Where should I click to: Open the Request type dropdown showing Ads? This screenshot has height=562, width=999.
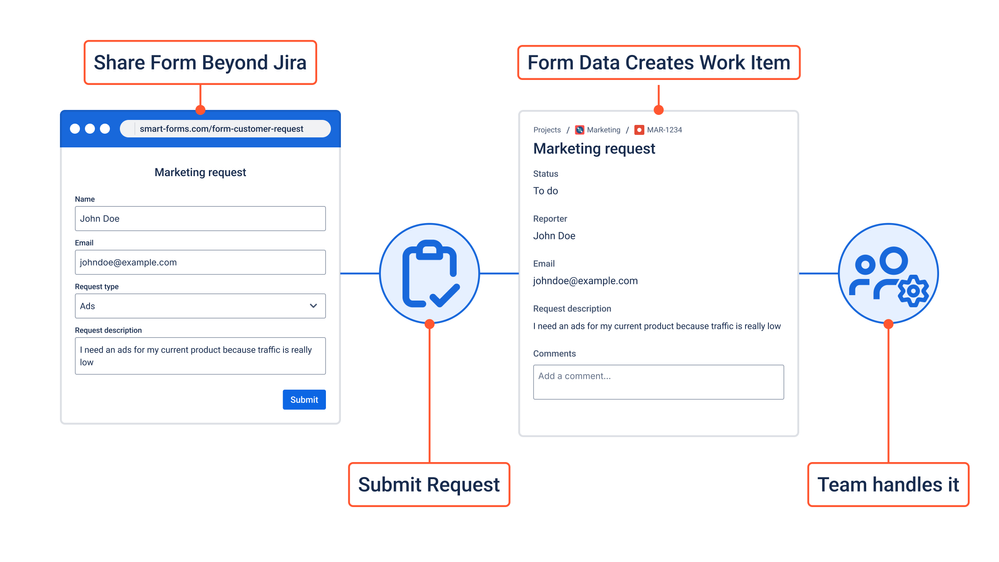pyautogui.click(x=200, y=306)
